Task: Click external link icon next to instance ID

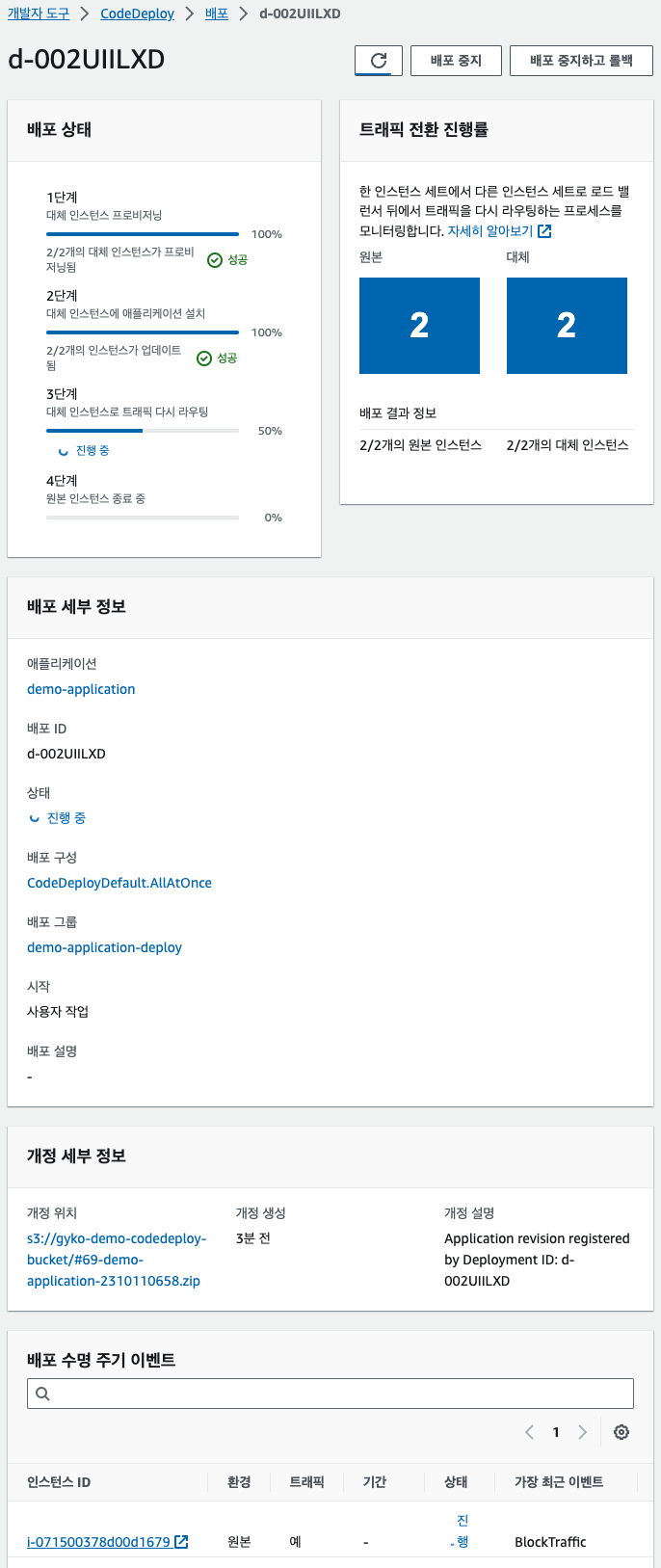Action: click(181, 1542)
